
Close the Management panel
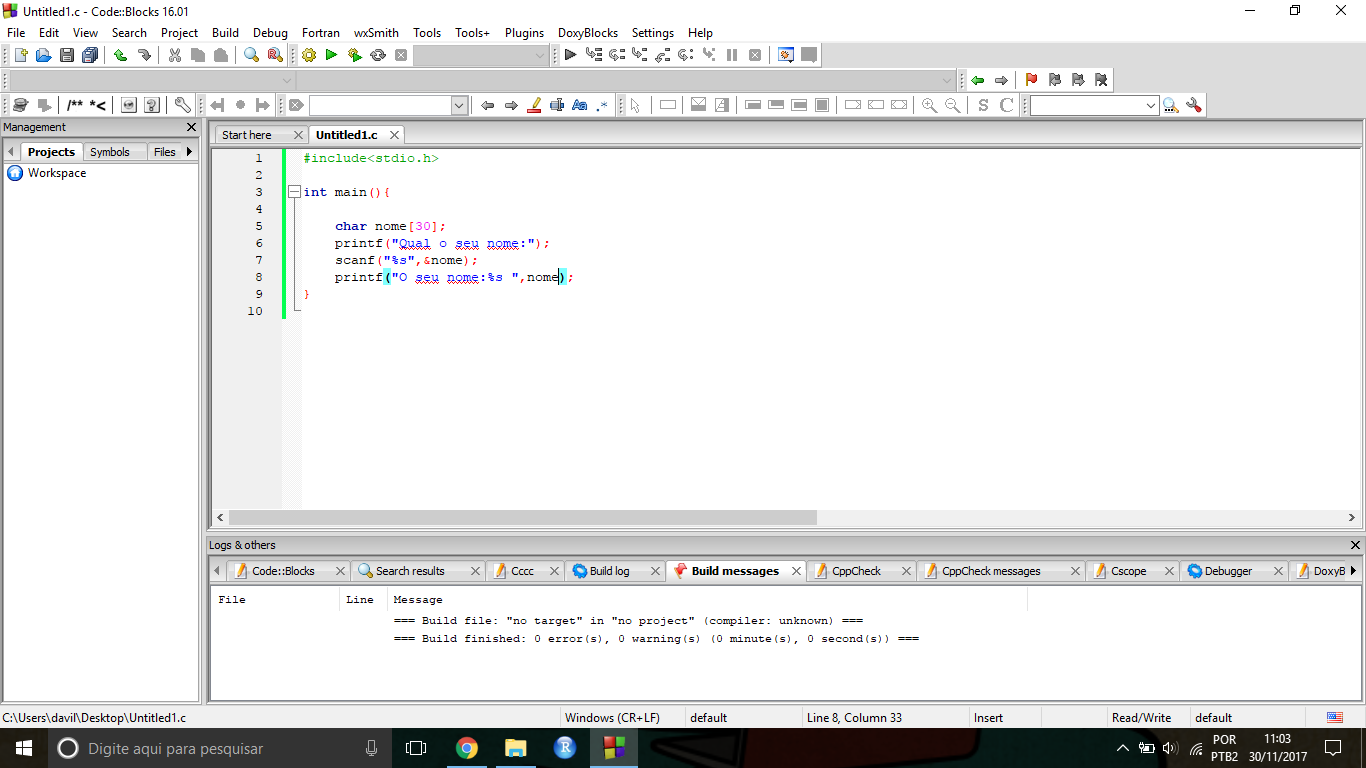pyautogui.click(x=192, y=127)
